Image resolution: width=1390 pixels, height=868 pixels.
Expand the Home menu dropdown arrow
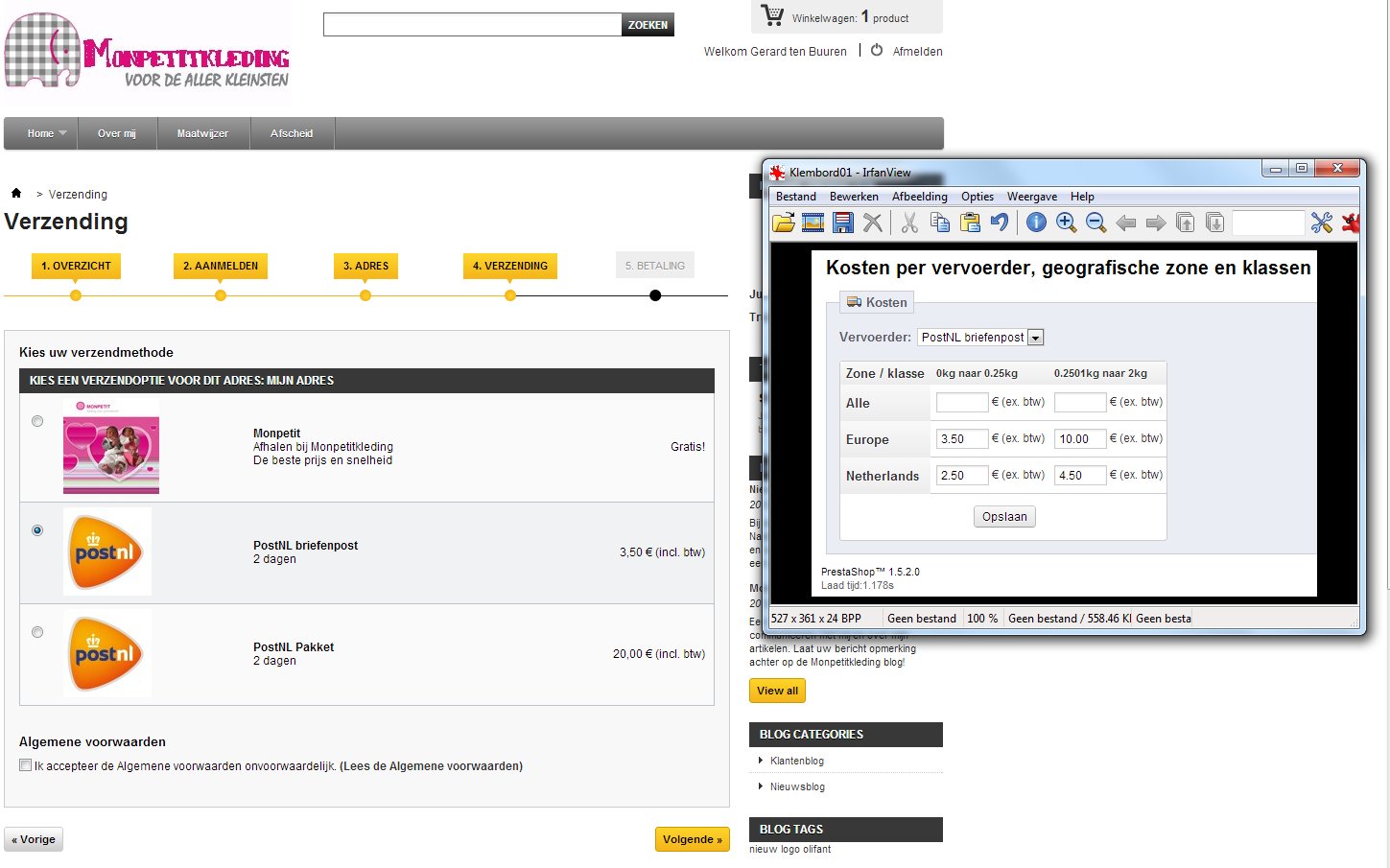(62, 133)
